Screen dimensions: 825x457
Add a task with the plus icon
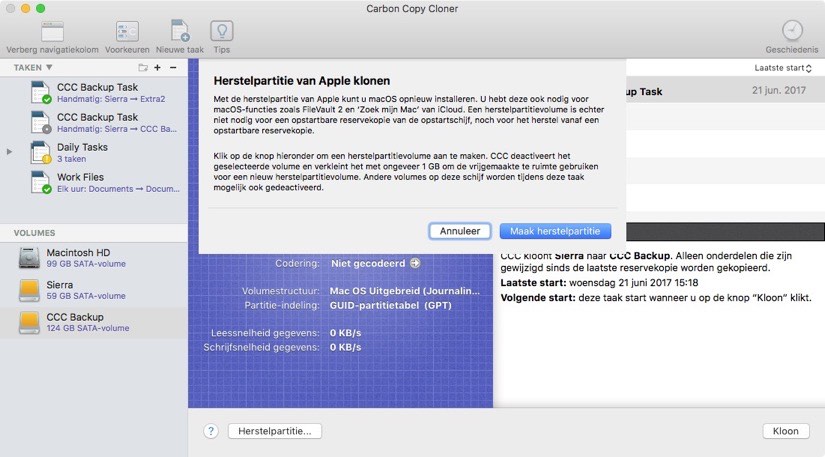(x=157, y=67)
